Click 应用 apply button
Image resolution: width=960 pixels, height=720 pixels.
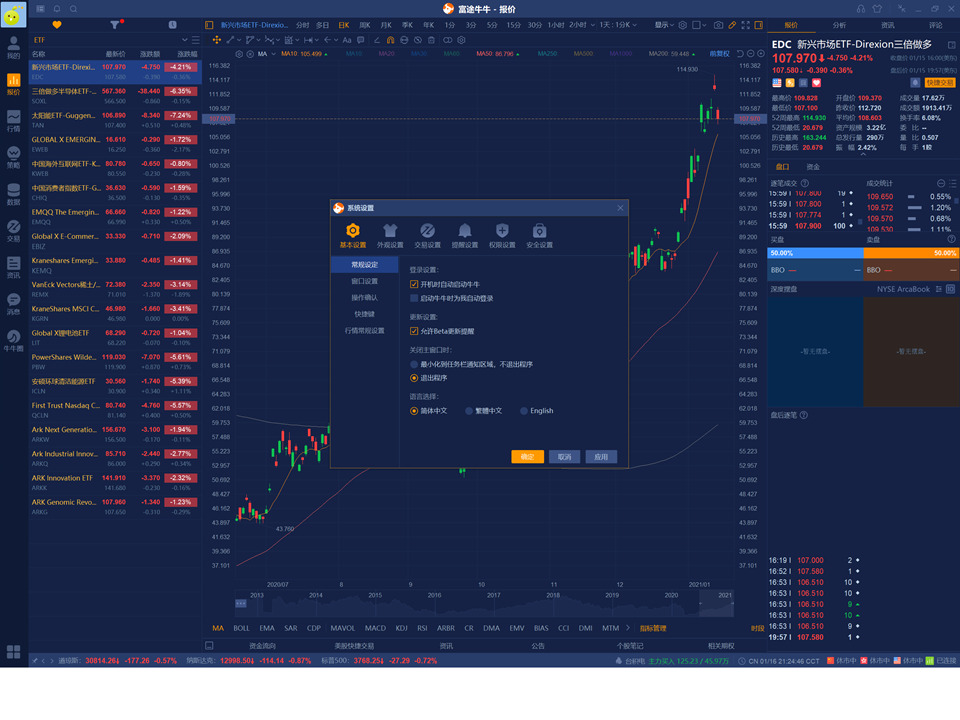601,457
